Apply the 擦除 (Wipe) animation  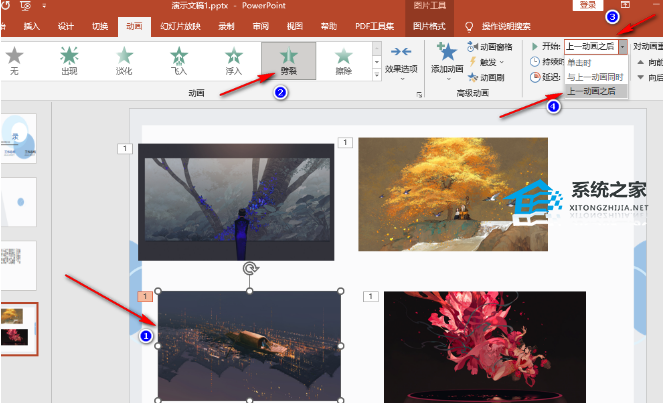click(343, 61)
